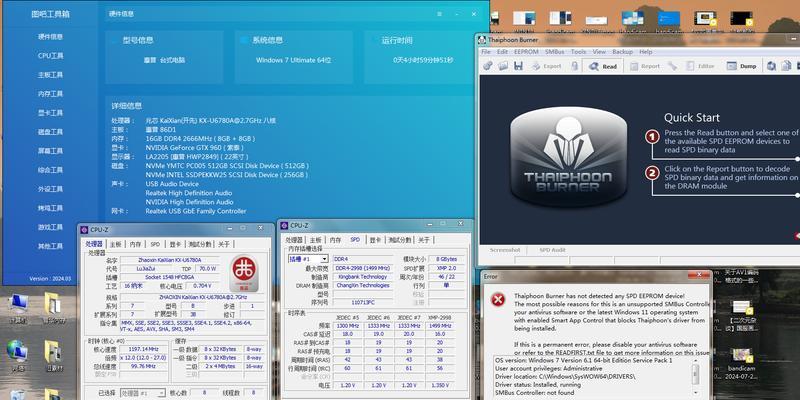The image size is (800, 400).
Task: Open the SMBus menu
Action: tap(555, 52)
